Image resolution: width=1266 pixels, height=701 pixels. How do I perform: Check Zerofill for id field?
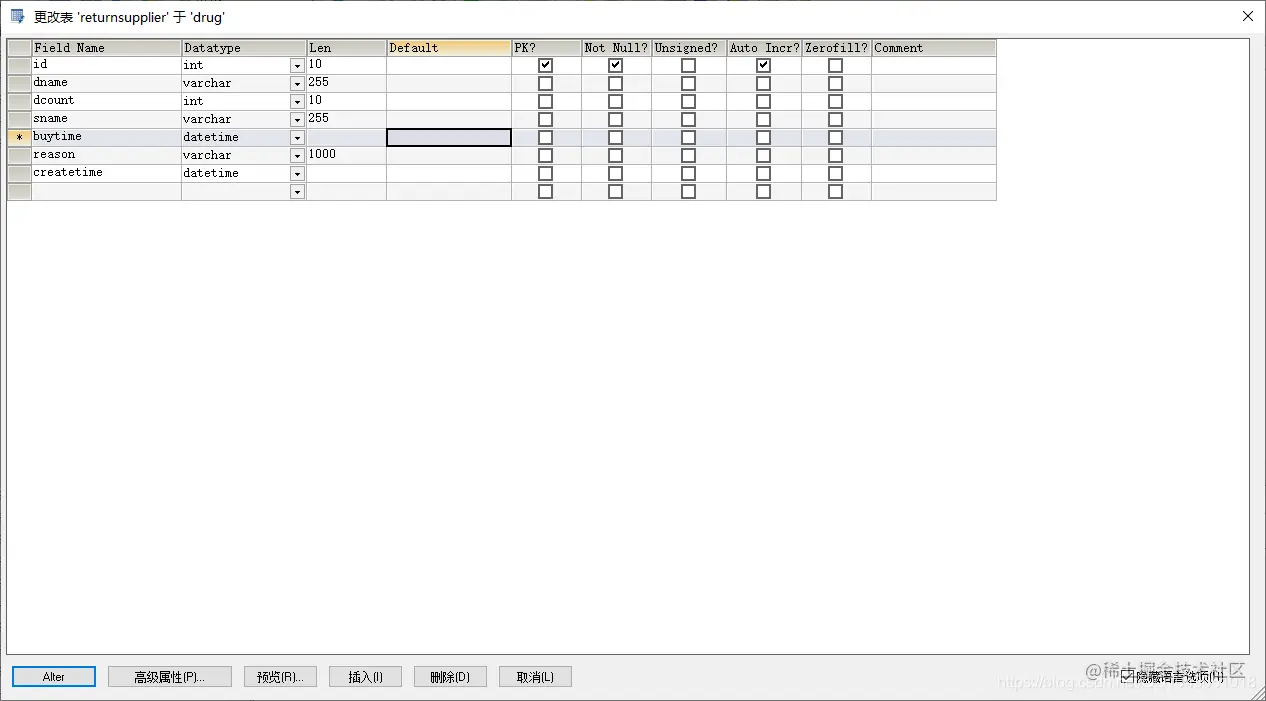coord(835,65)
